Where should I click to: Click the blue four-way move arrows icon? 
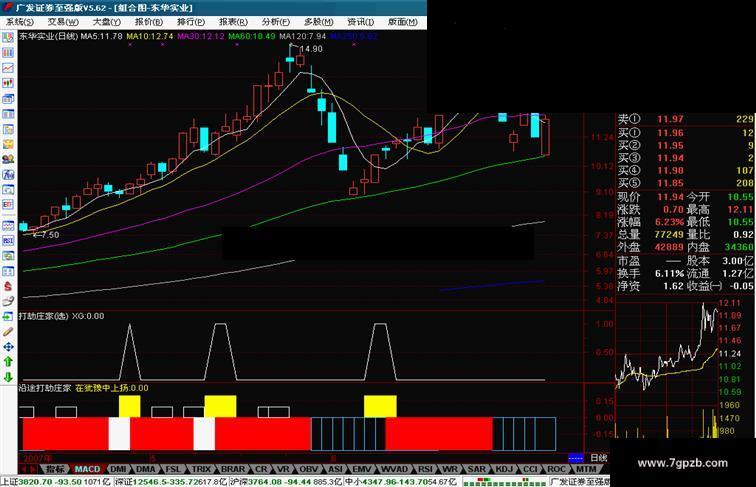(8, 347)
